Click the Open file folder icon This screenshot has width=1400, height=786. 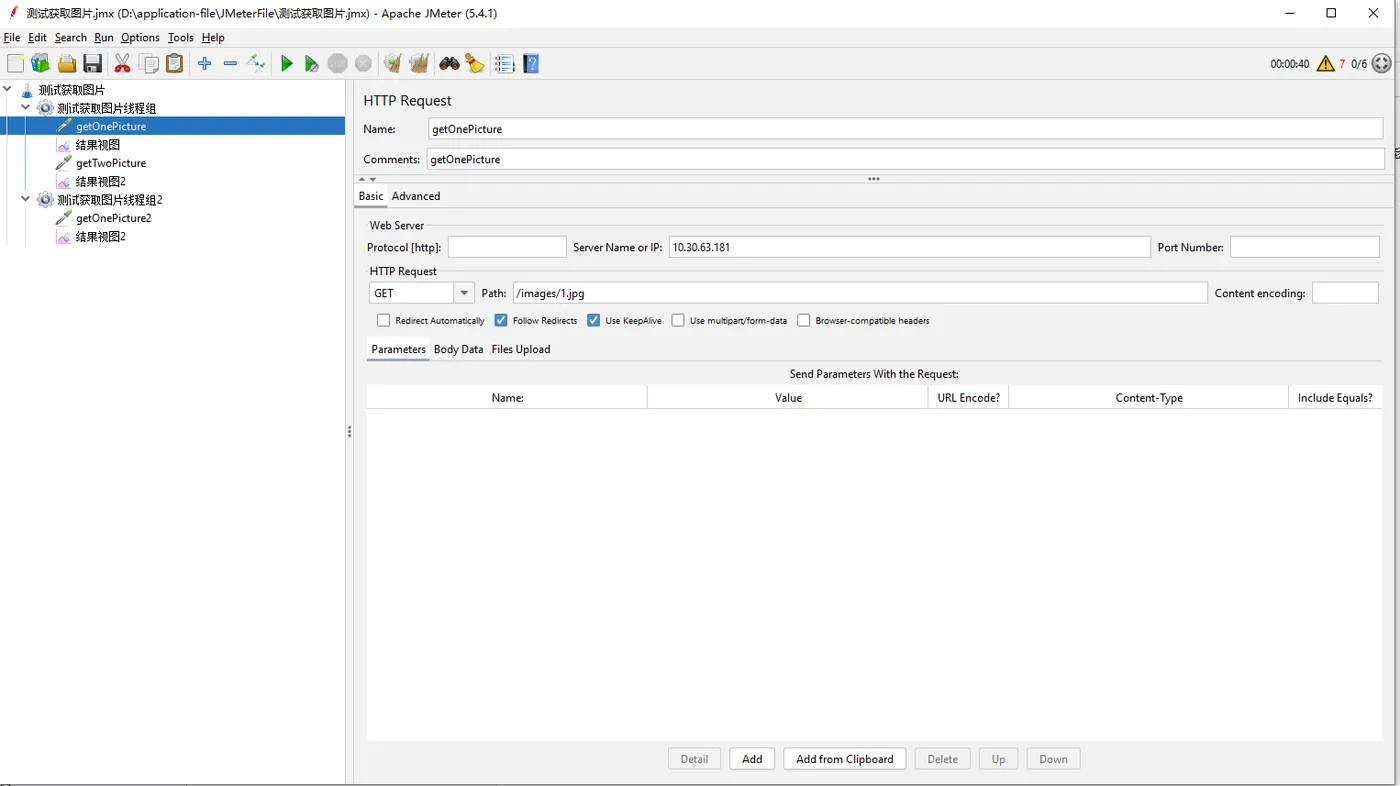[67, 64]
